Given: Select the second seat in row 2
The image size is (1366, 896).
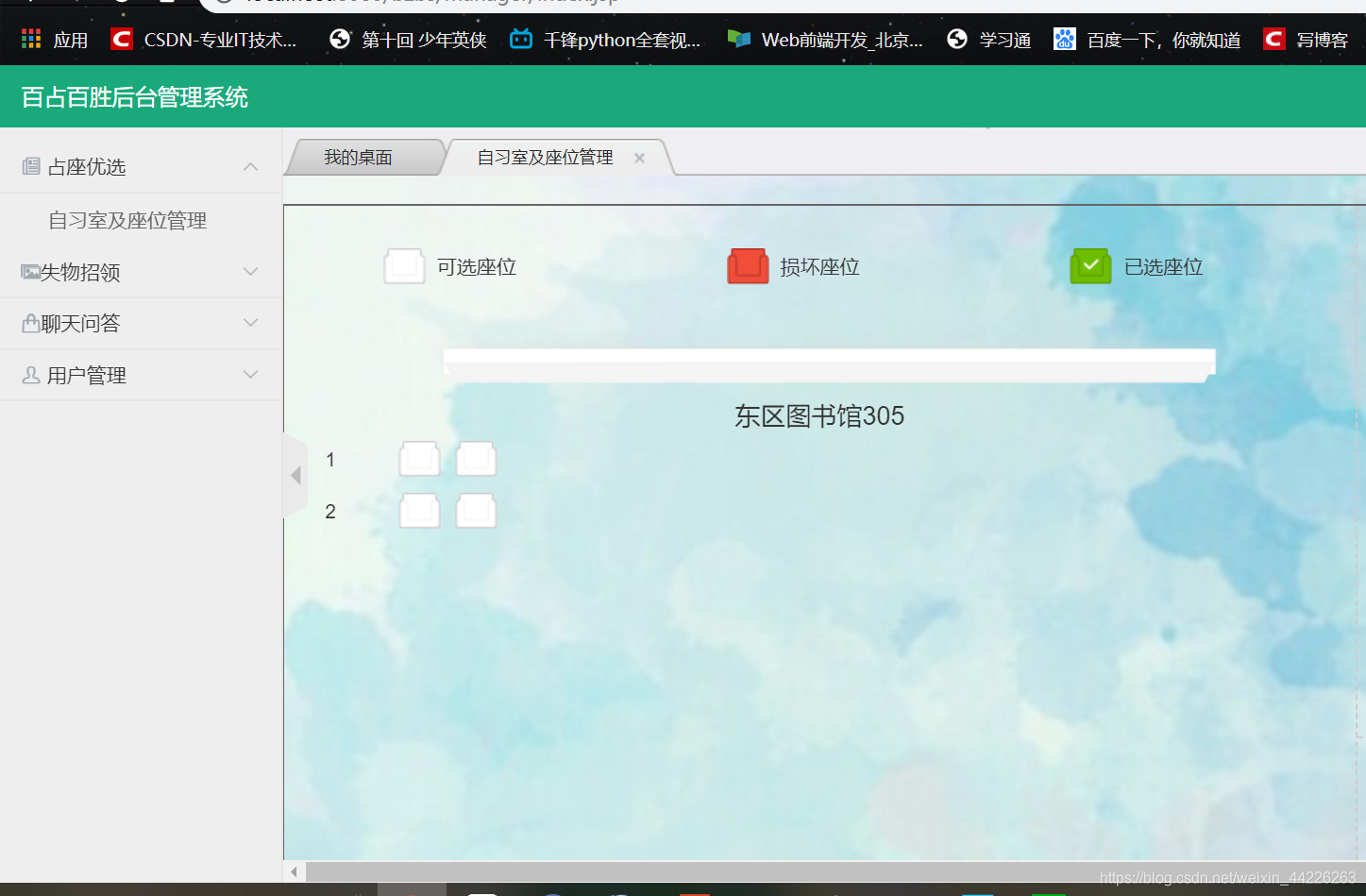Looking at the screenshot, I should (x=476, y=511).
